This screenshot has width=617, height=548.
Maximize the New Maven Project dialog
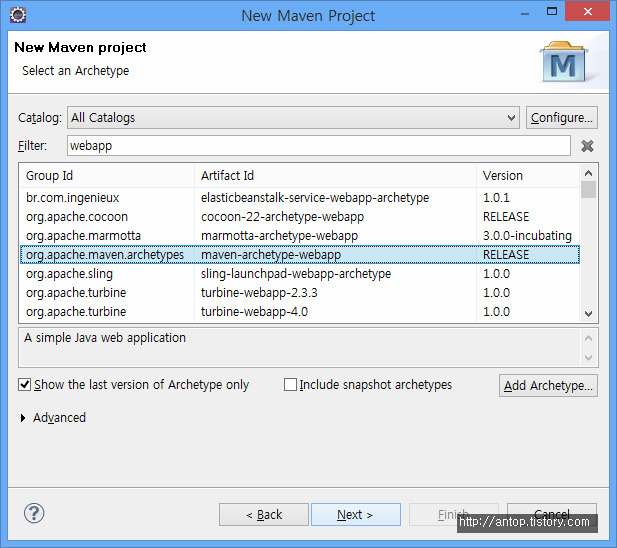pos(552,11)
